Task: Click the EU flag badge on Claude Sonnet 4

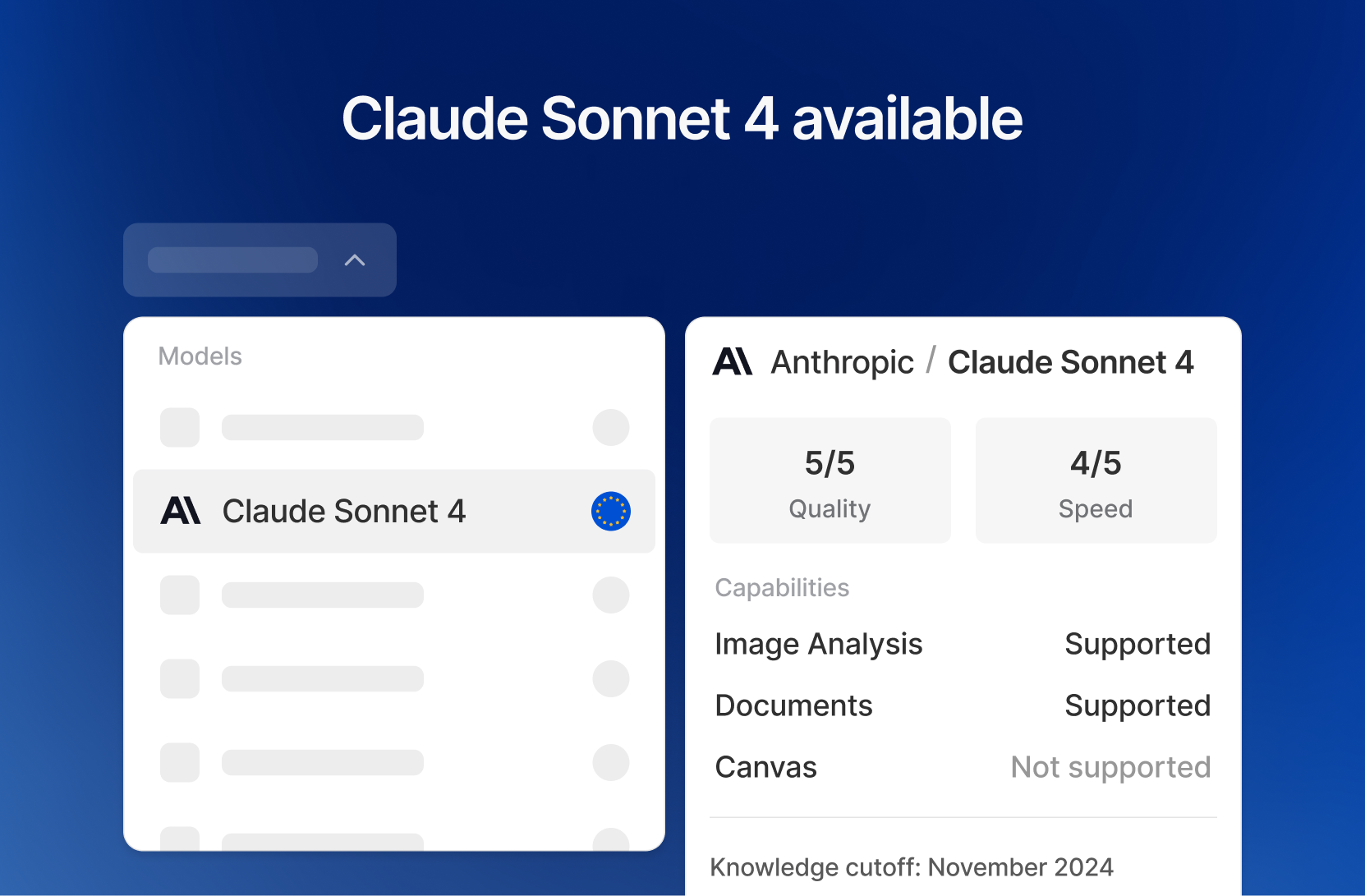Action: tap(611, 511)
